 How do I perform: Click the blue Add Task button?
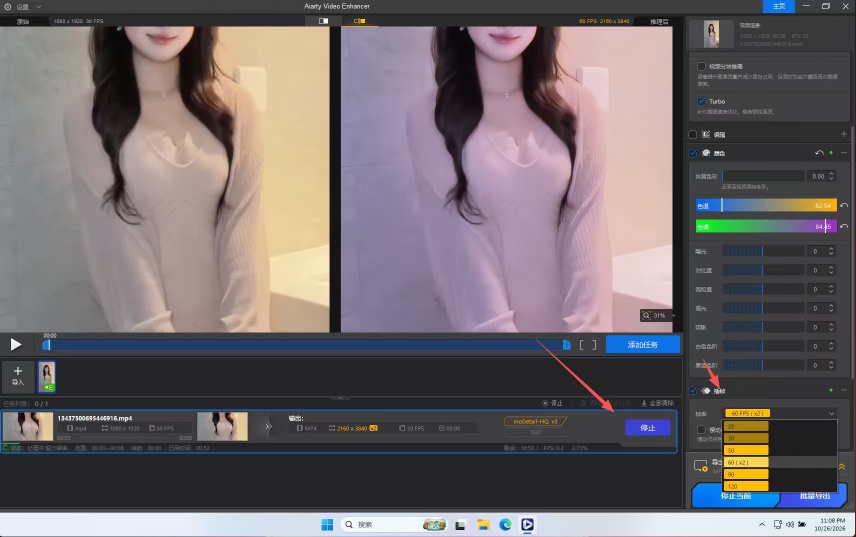pos(643,344)
